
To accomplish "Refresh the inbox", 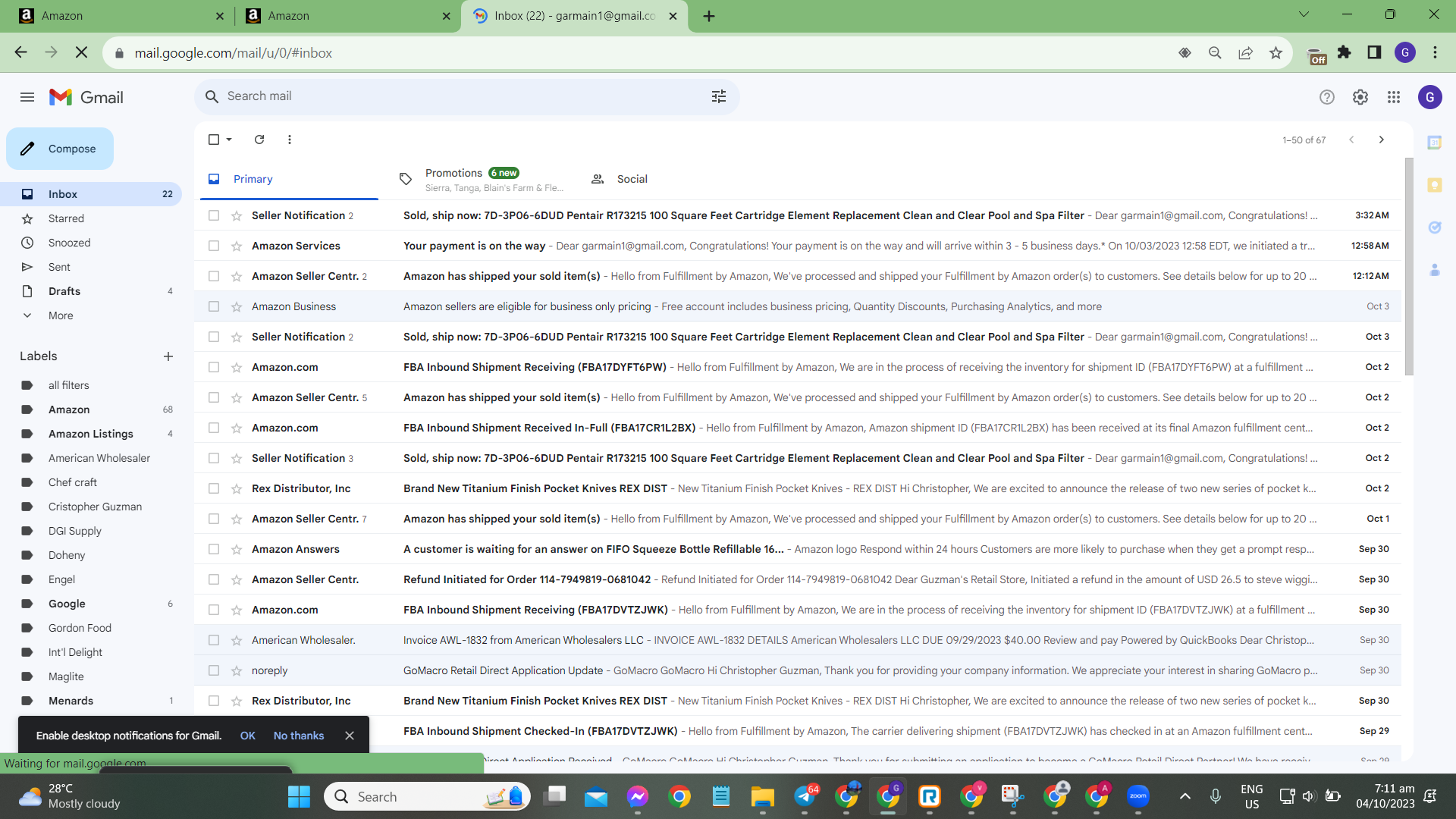I will pos(259,140).
